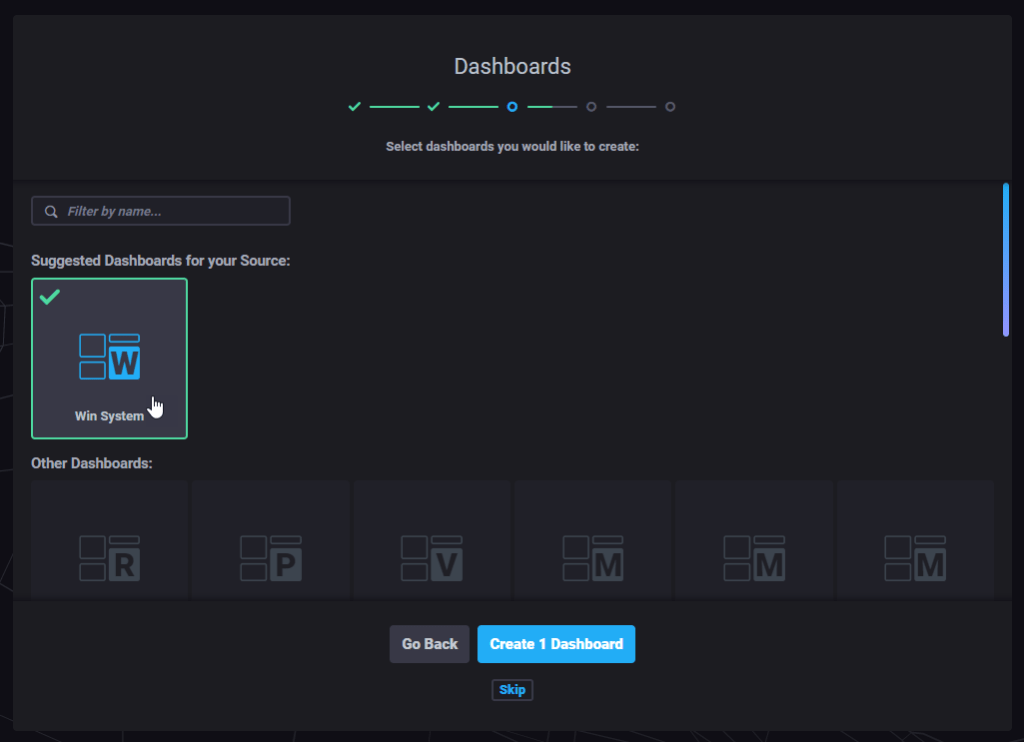This screenshot has height=742, width=1024.
Task: Select the middle M dashboard card
Action: tap(754, 558)
